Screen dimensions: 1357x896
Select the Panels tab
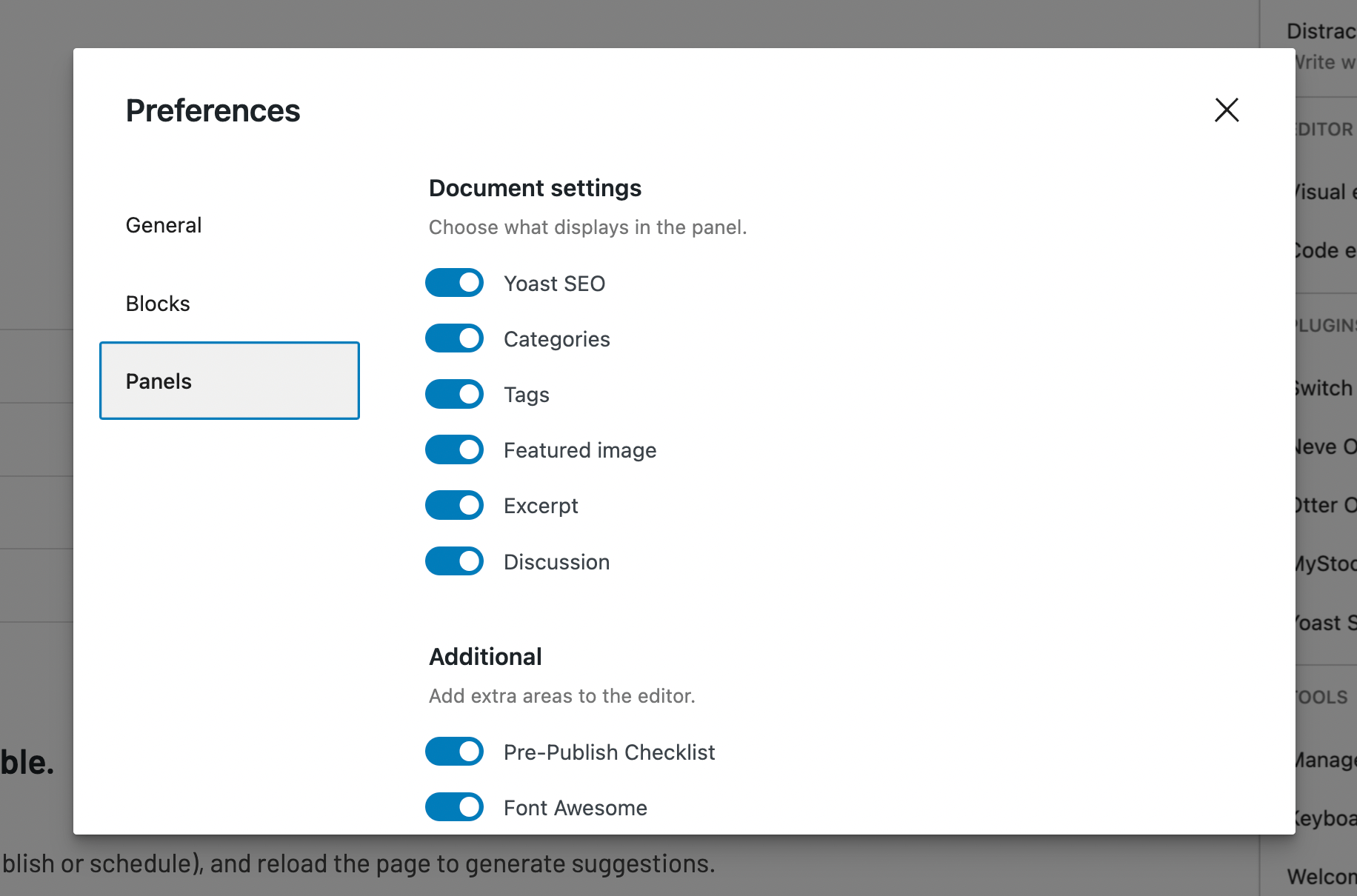(159, 381)
